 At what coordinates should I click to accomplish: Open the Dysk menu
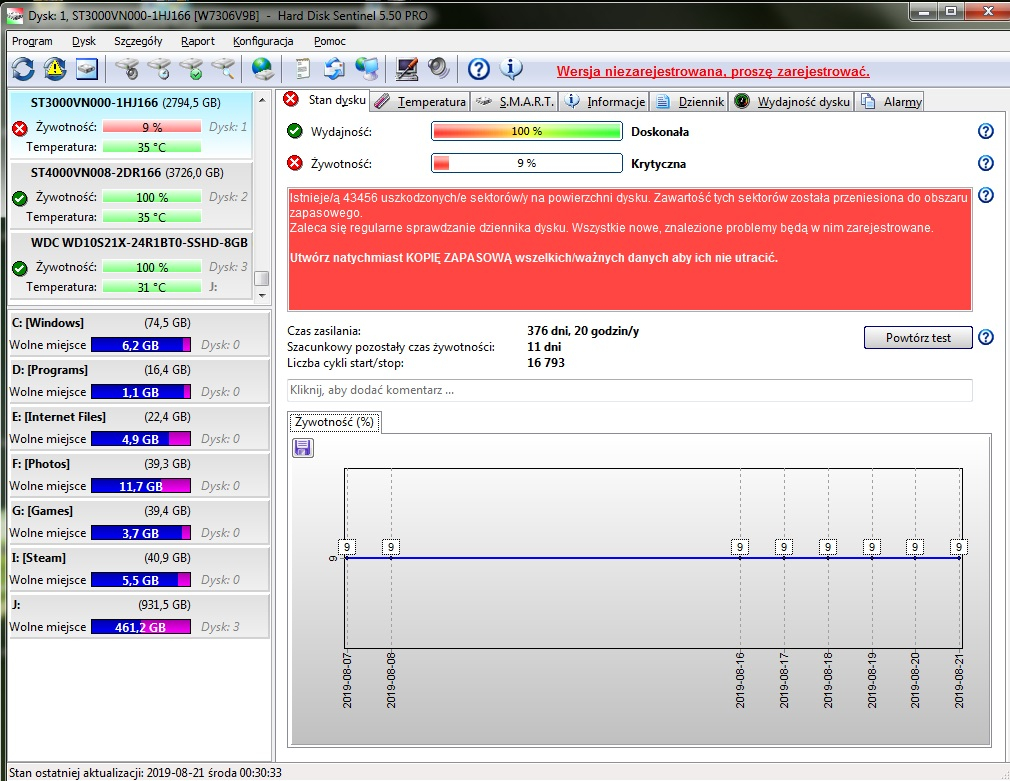tap(84, 41)
